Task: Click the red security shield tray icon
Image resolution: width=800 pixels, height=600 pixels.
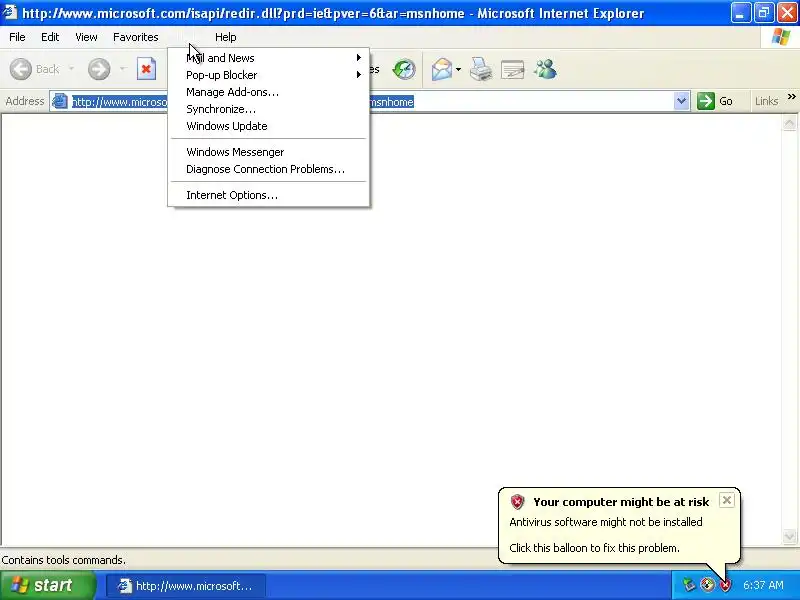Action: [726, 585]
